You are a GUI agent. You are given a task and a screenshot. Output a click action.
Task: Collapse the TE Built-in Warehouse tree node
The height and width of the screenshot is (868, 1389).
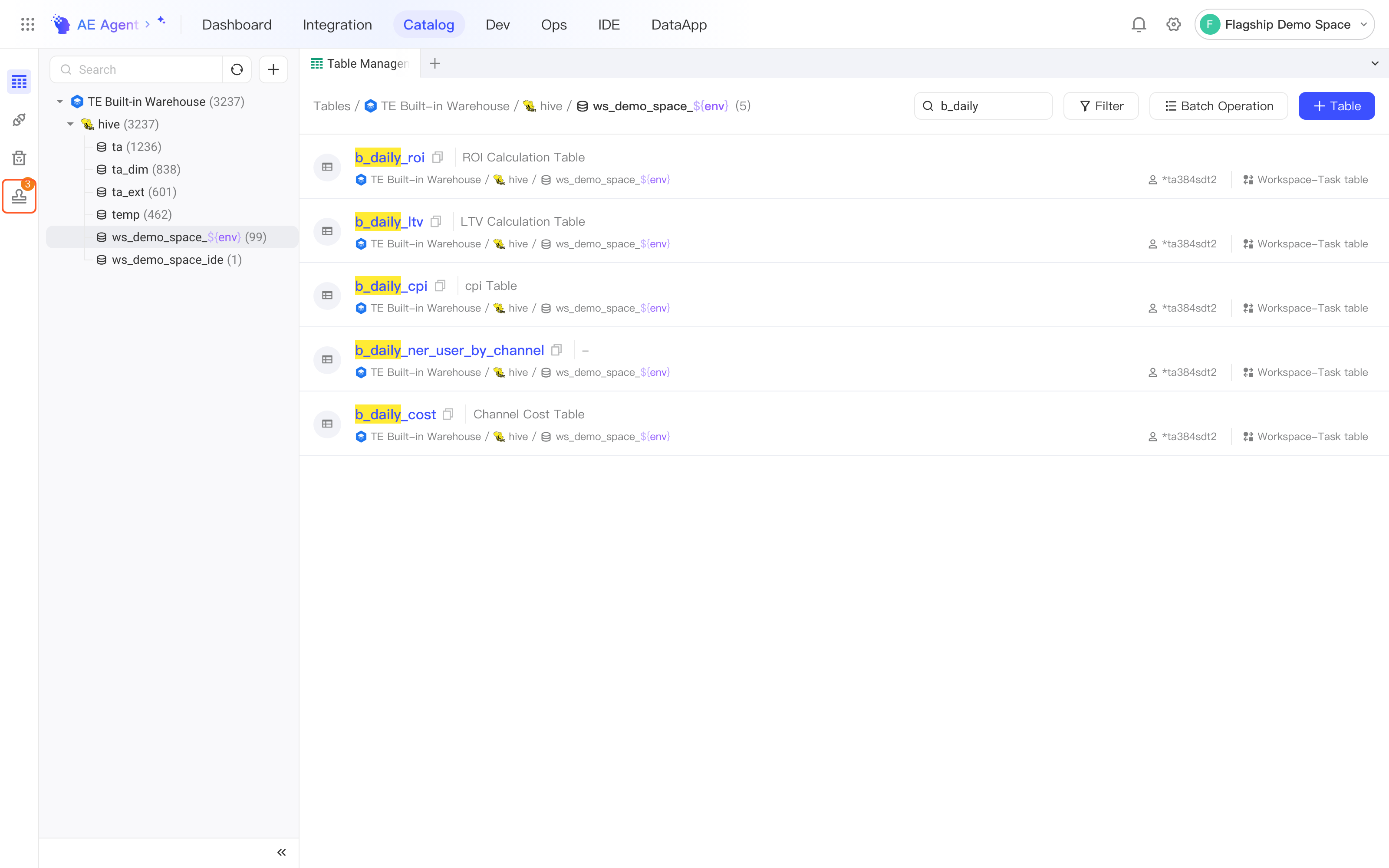pos(60,102)
